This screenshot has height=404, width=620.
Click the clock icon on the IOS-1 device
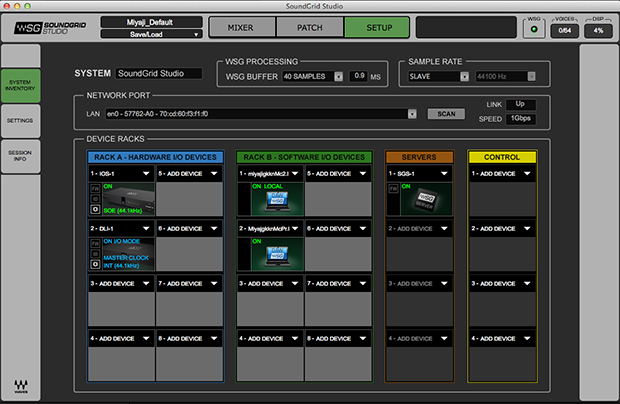tap(95, 210)
